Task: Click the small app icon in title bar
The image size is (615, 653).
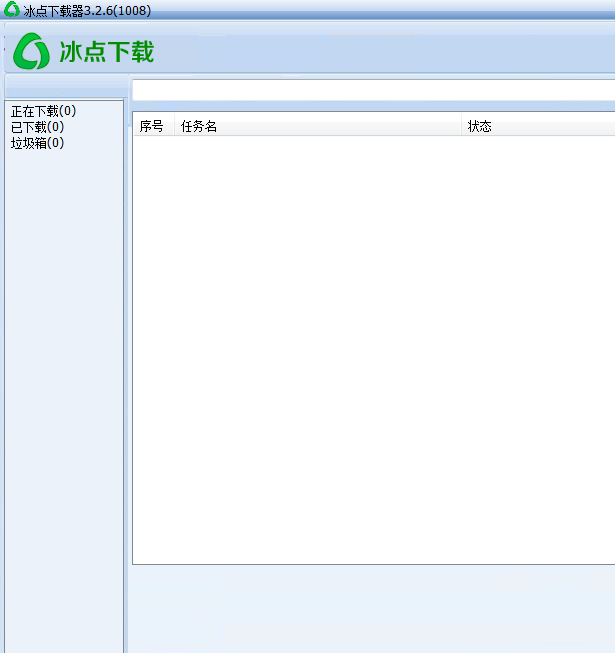Action: tap(11, 10)
